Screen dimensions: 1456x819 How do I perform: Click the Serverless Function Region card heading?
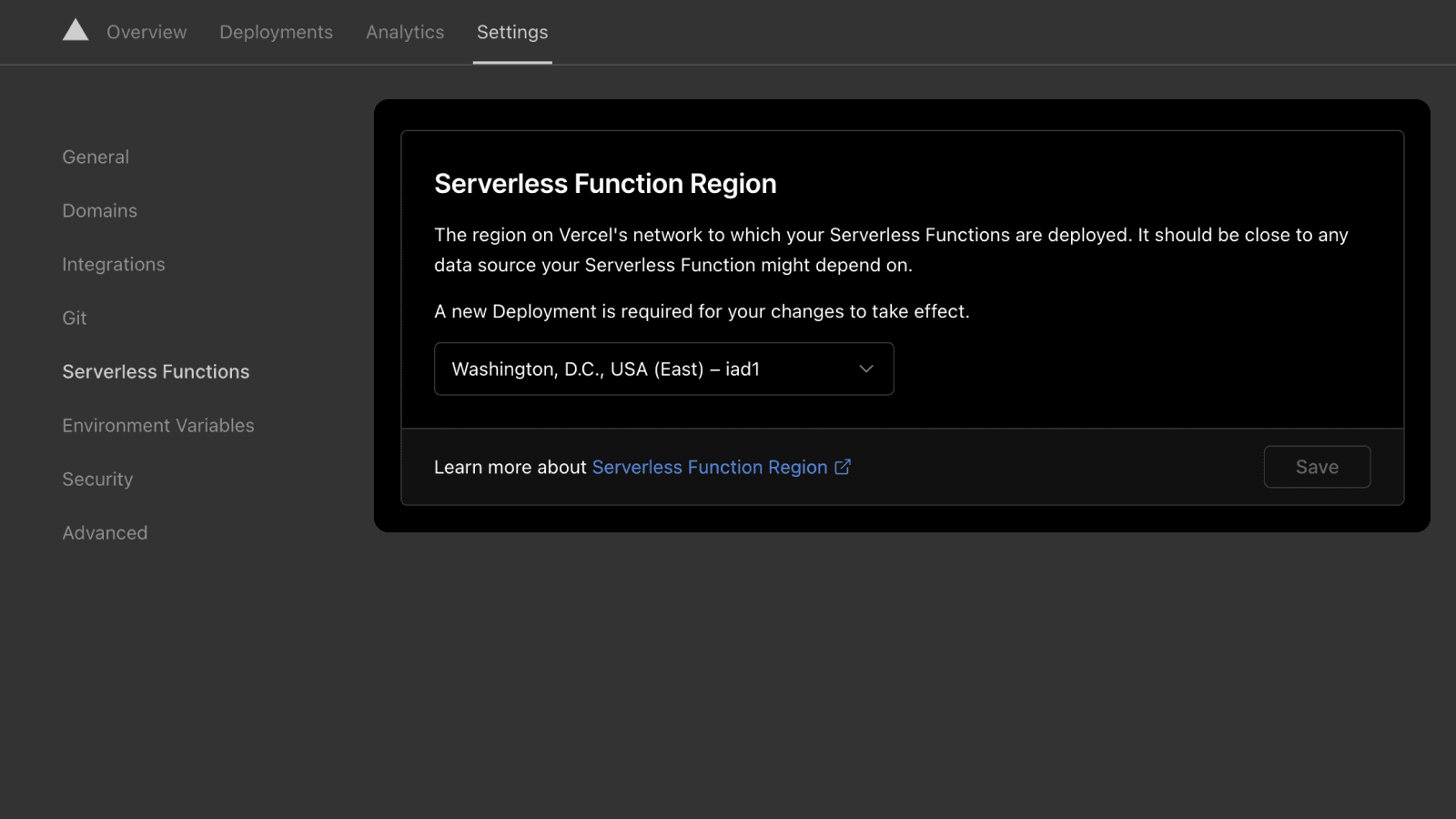[605, 184]
